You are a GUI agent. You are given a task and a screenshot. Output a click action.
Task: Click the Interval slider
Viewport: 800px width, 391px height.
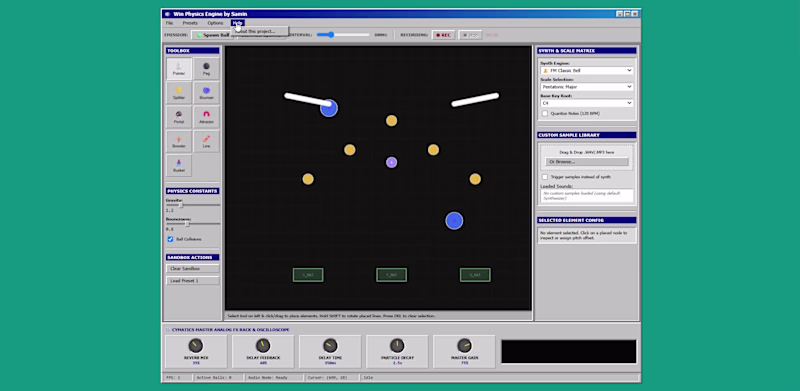343,35
